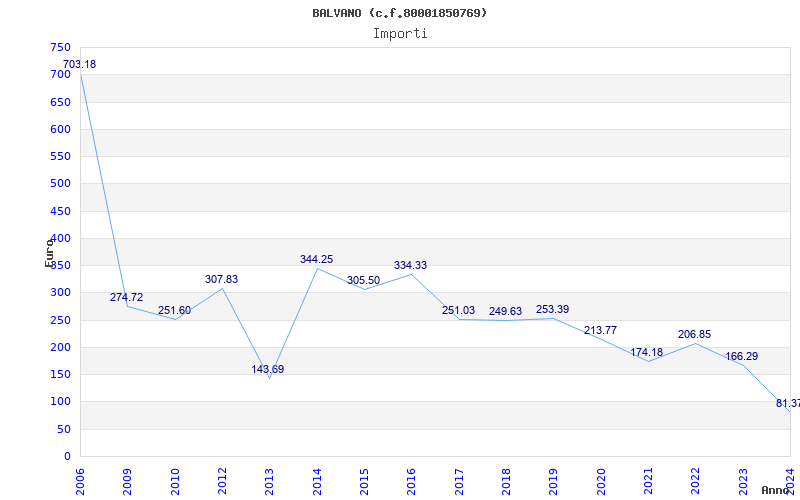This screenshot has width=800, height=500.
Task: Click the 650 Euro axis value
Action: coord(60,102)
